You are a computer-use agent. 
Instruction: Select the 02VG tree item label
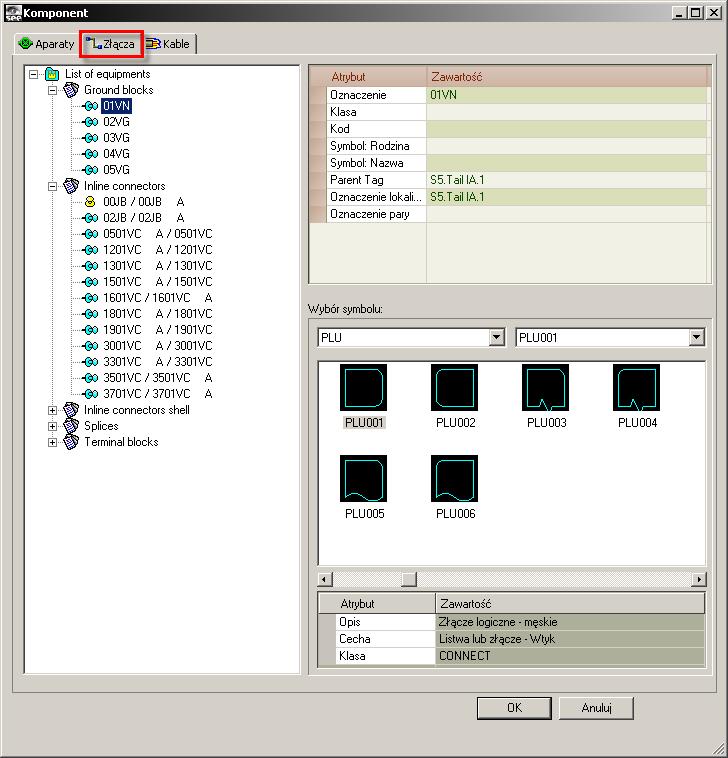116,122
